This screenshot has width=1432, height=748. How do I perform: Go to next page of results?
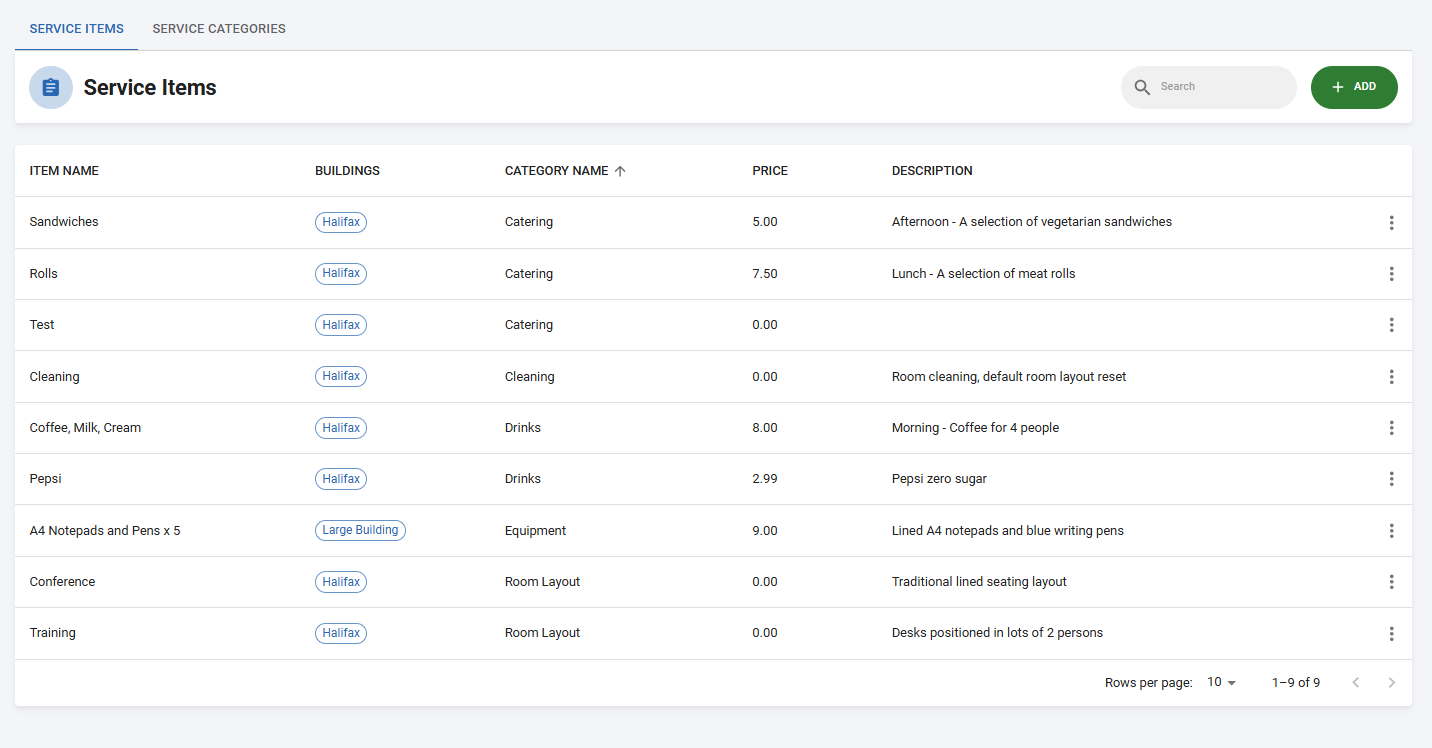pyautogui.click(x=1391, y=683)
